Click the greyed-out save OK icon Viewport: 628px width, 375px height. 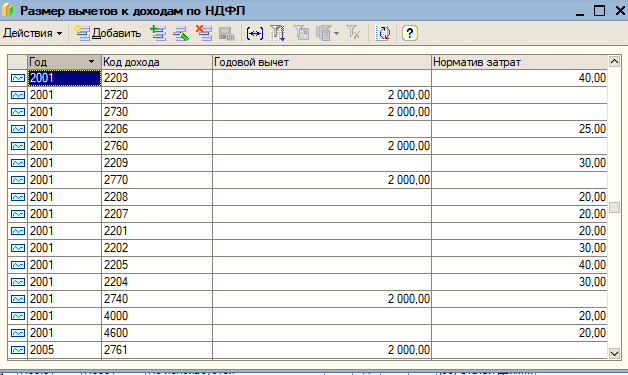(x=227, y=33)
